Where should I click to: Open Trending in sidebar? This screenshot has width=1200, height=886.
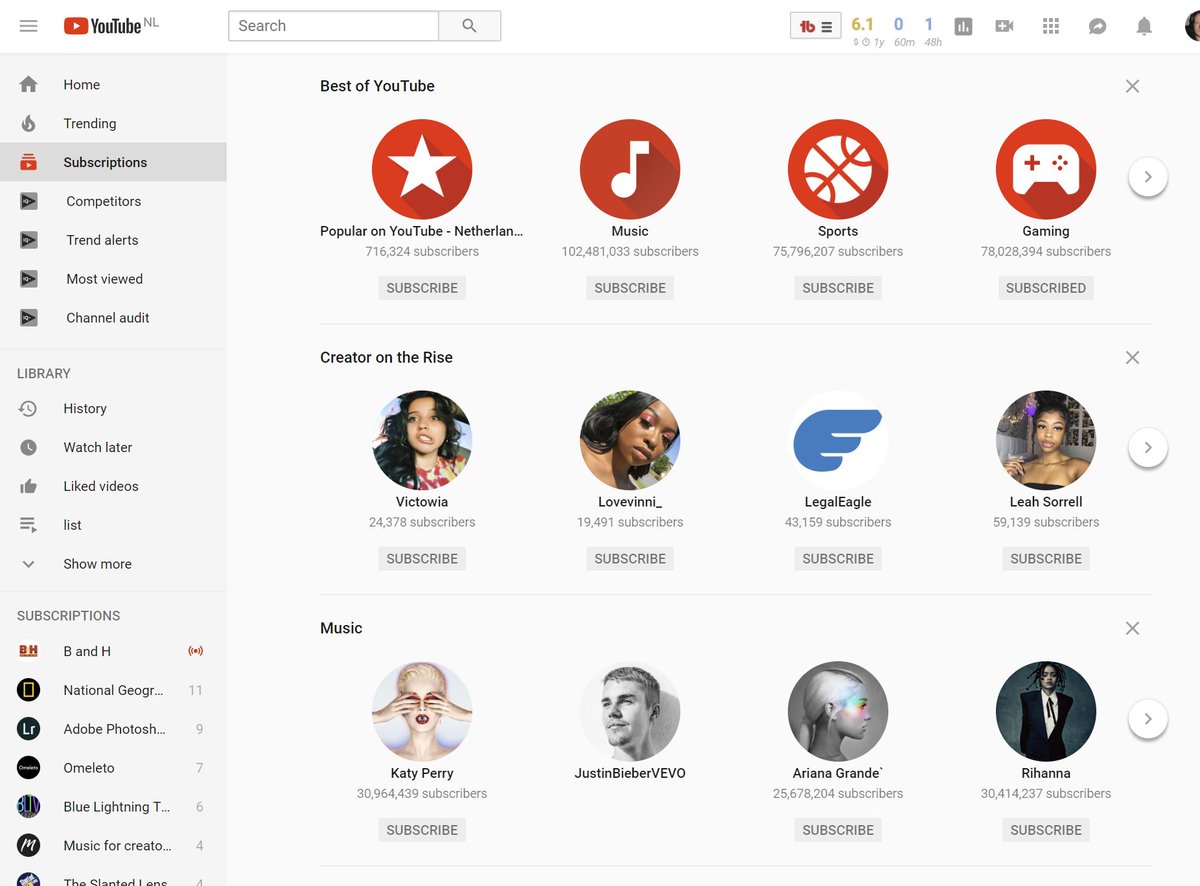click(113, 124)
